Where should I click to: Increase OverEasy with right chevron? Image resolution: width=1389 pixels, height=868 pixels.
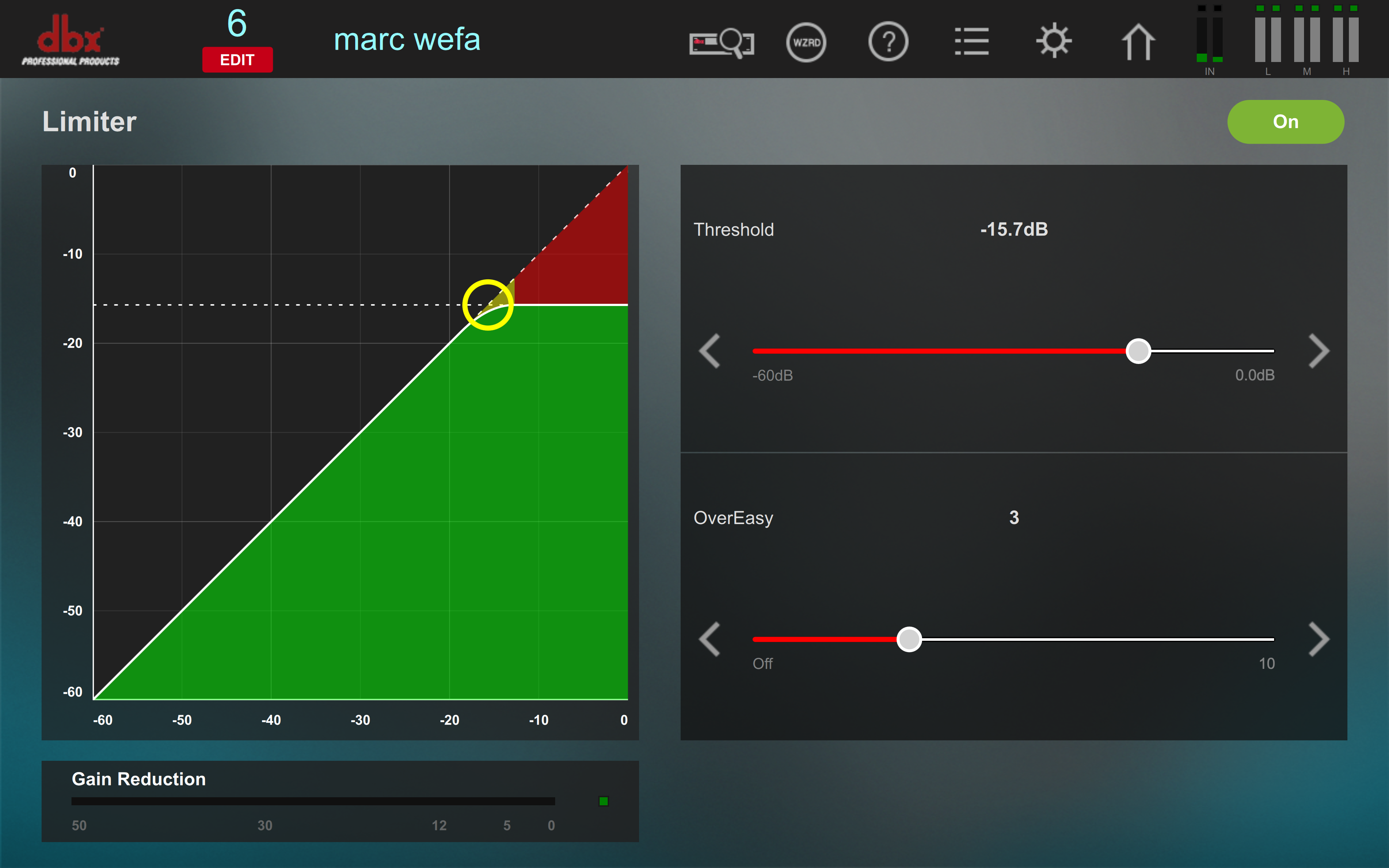(1318, 639)
